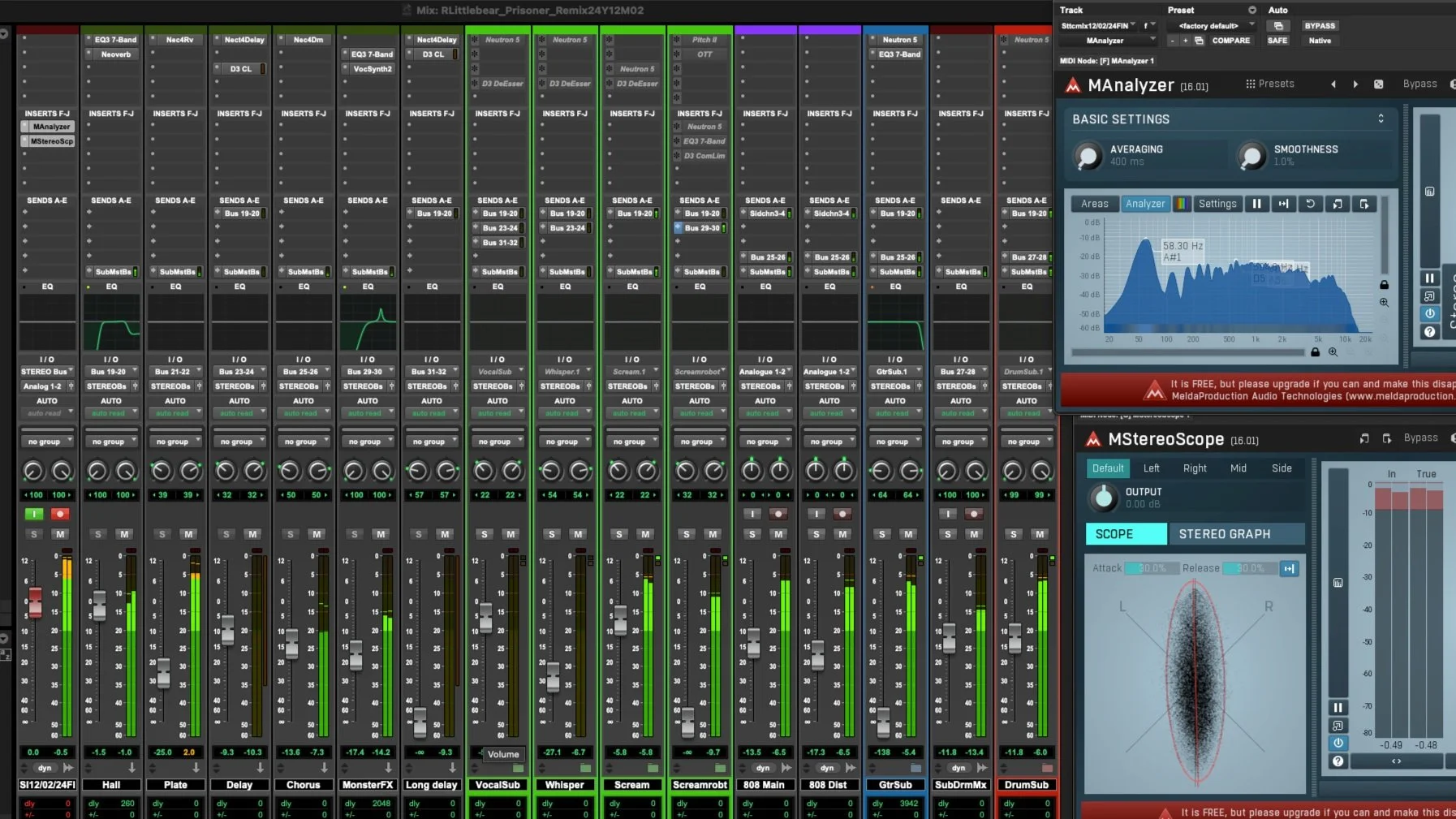Open the Bus 19-20 input selector on Hall track
Screen dimensions: 1456x819
[x=111, y=372]
